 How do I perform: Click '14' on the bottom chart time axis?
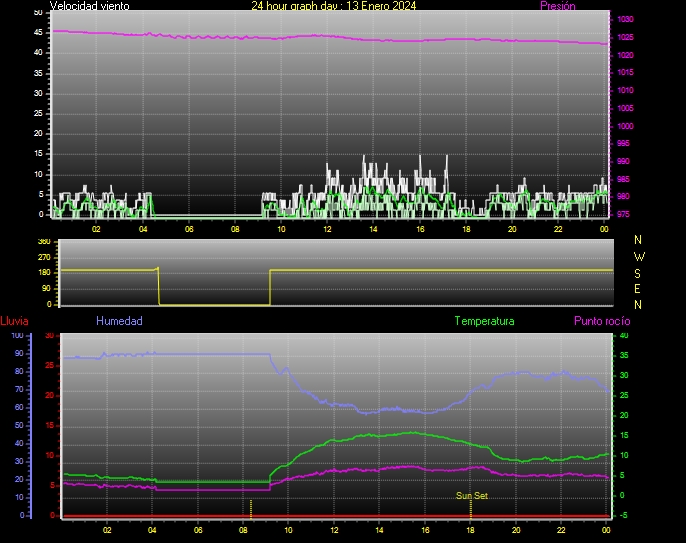(379, 530)
